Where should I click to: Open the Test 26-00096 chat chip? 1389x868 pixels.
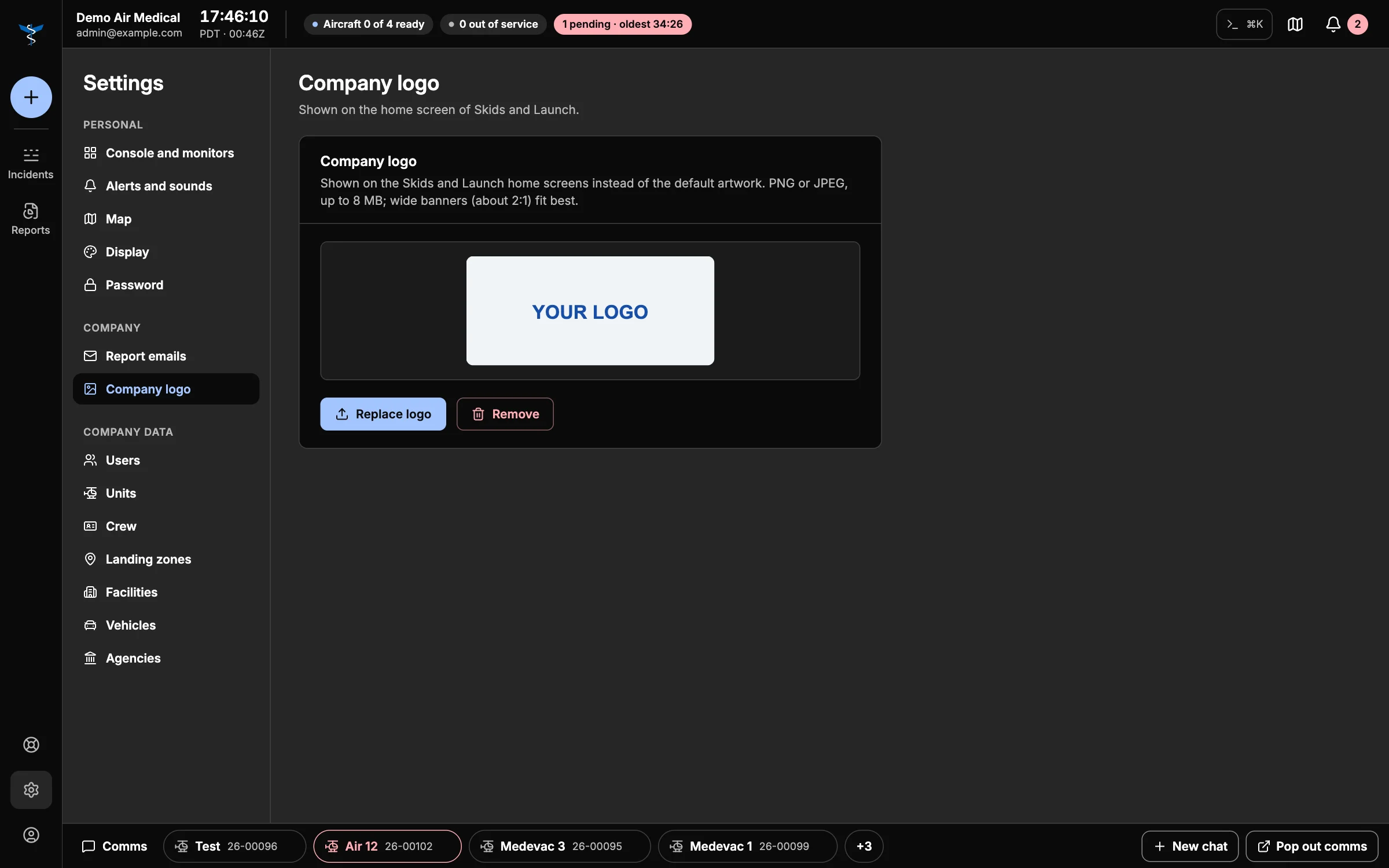[234, 846]
